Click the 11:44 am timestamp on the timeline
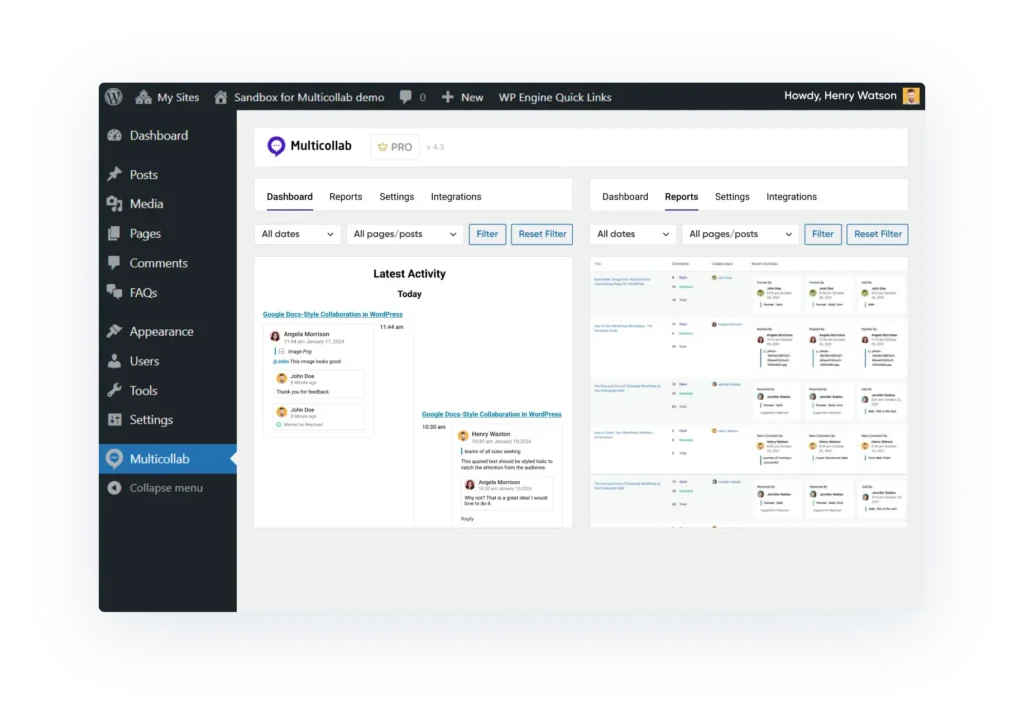This screenshot has width=1024, height=727. coord(392,327)
